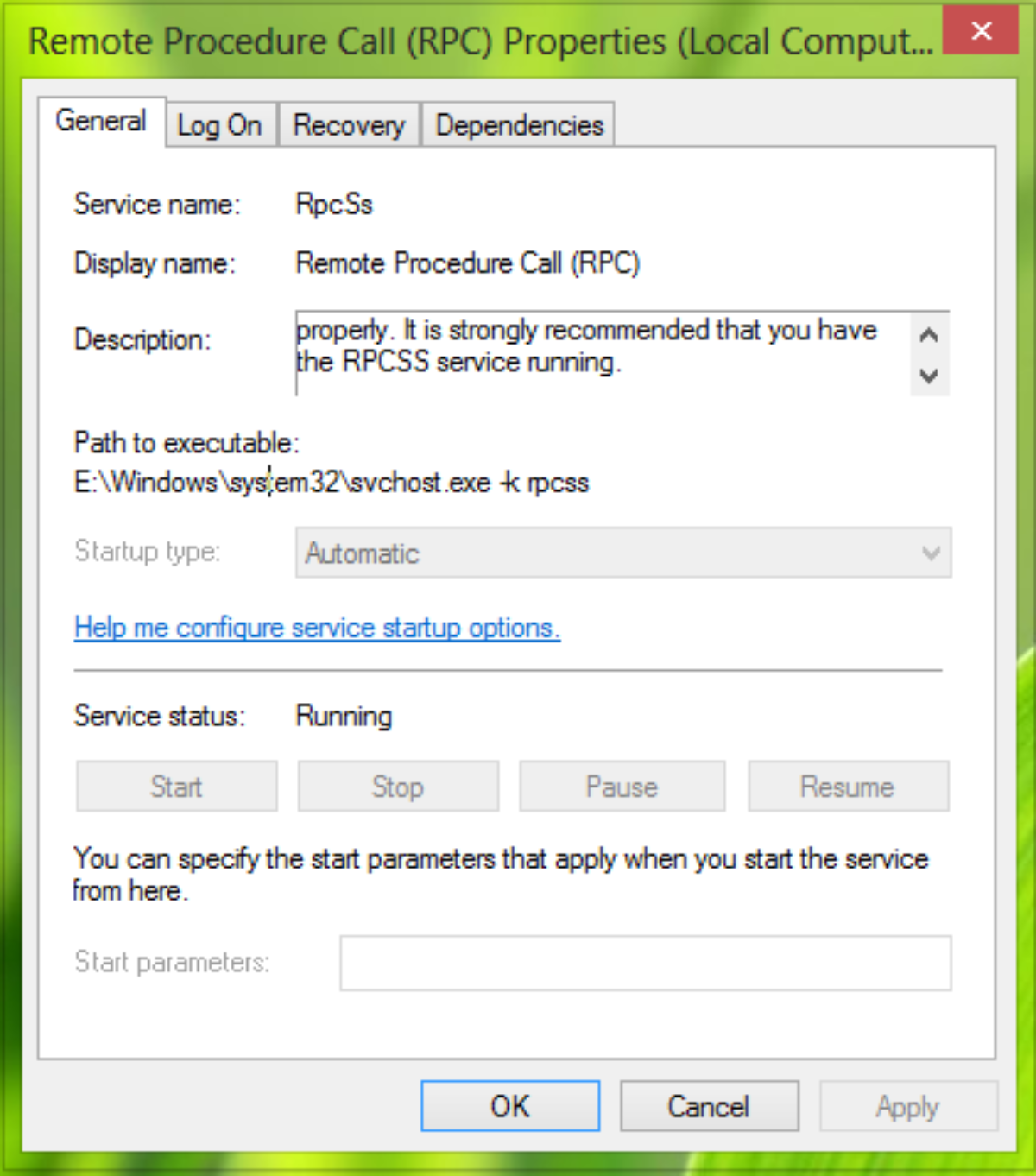The width and height of the screenshot is (1036, 1176).
Task: Click the Pause service button
Action: (x=622, y=787)
